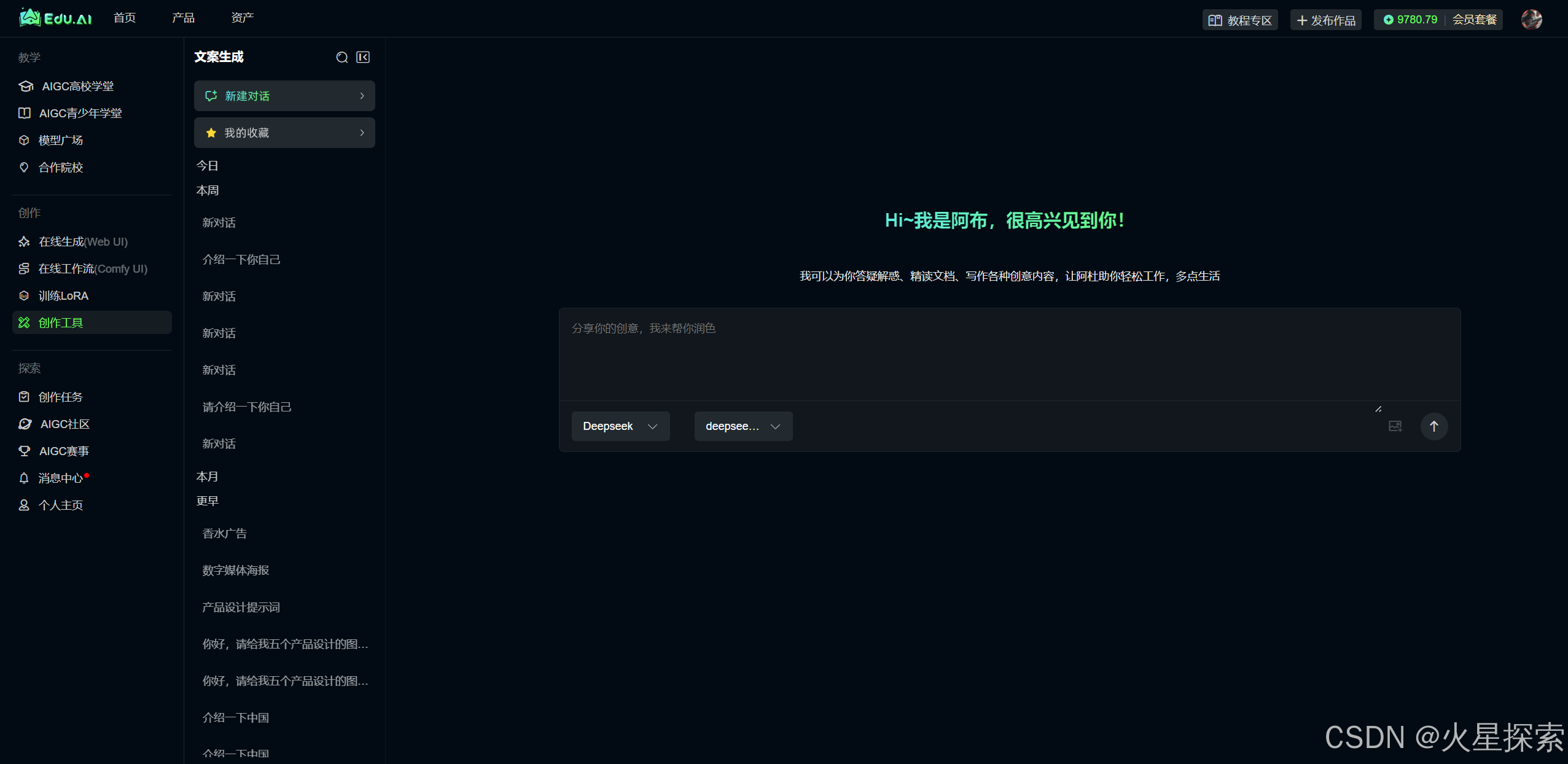This screenshot has height=764, width=1568.
Task: Open the 香水广告 chat history item
Action: pyautogui.click(x=225, y=534)
